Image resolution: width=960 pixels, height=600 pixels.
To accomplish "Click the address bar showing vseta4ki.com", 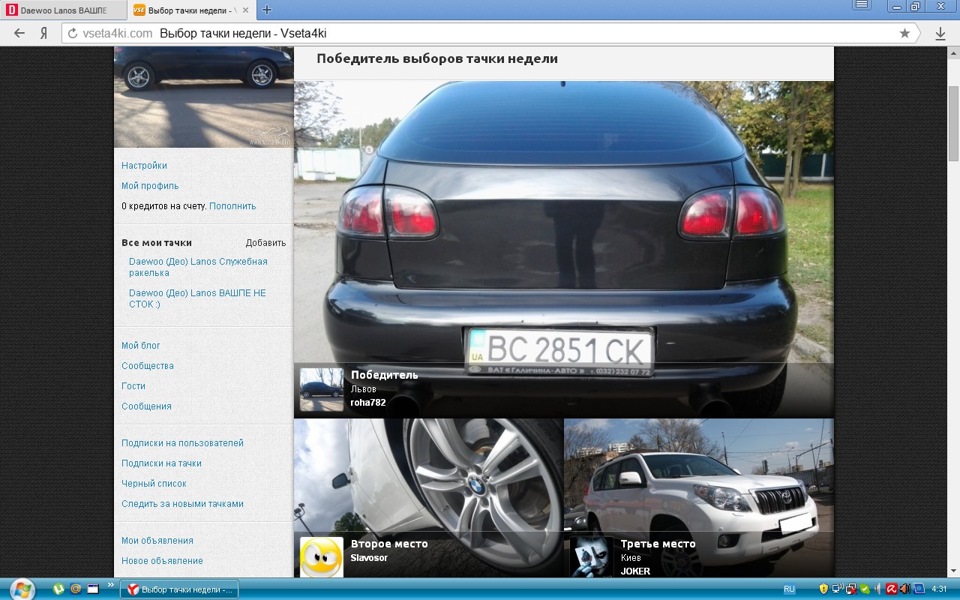I will (x=489, y=34).
